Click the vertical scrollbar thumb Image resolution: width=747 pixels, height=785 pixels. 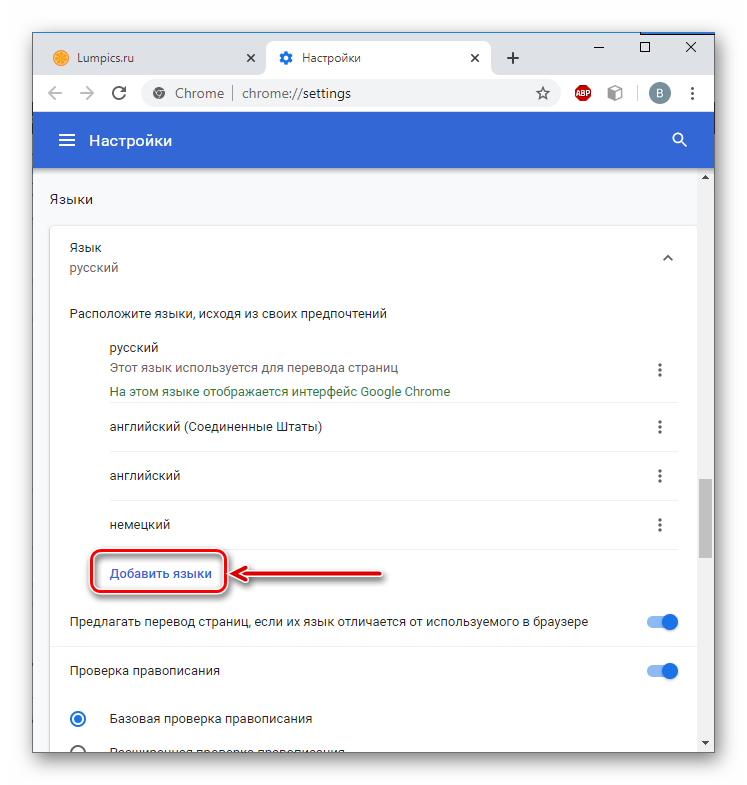(705, 518)
